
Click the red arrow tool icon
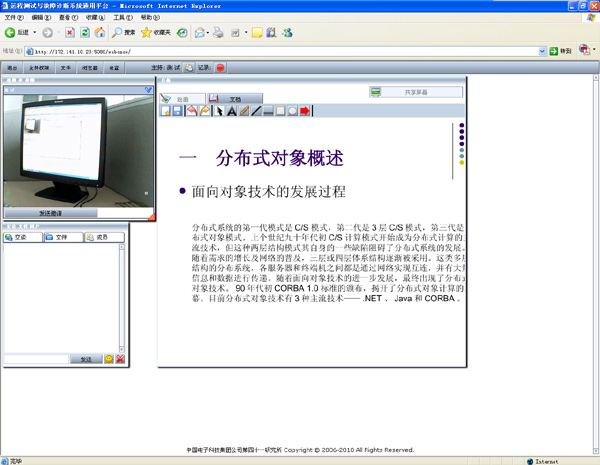point(305,111)
